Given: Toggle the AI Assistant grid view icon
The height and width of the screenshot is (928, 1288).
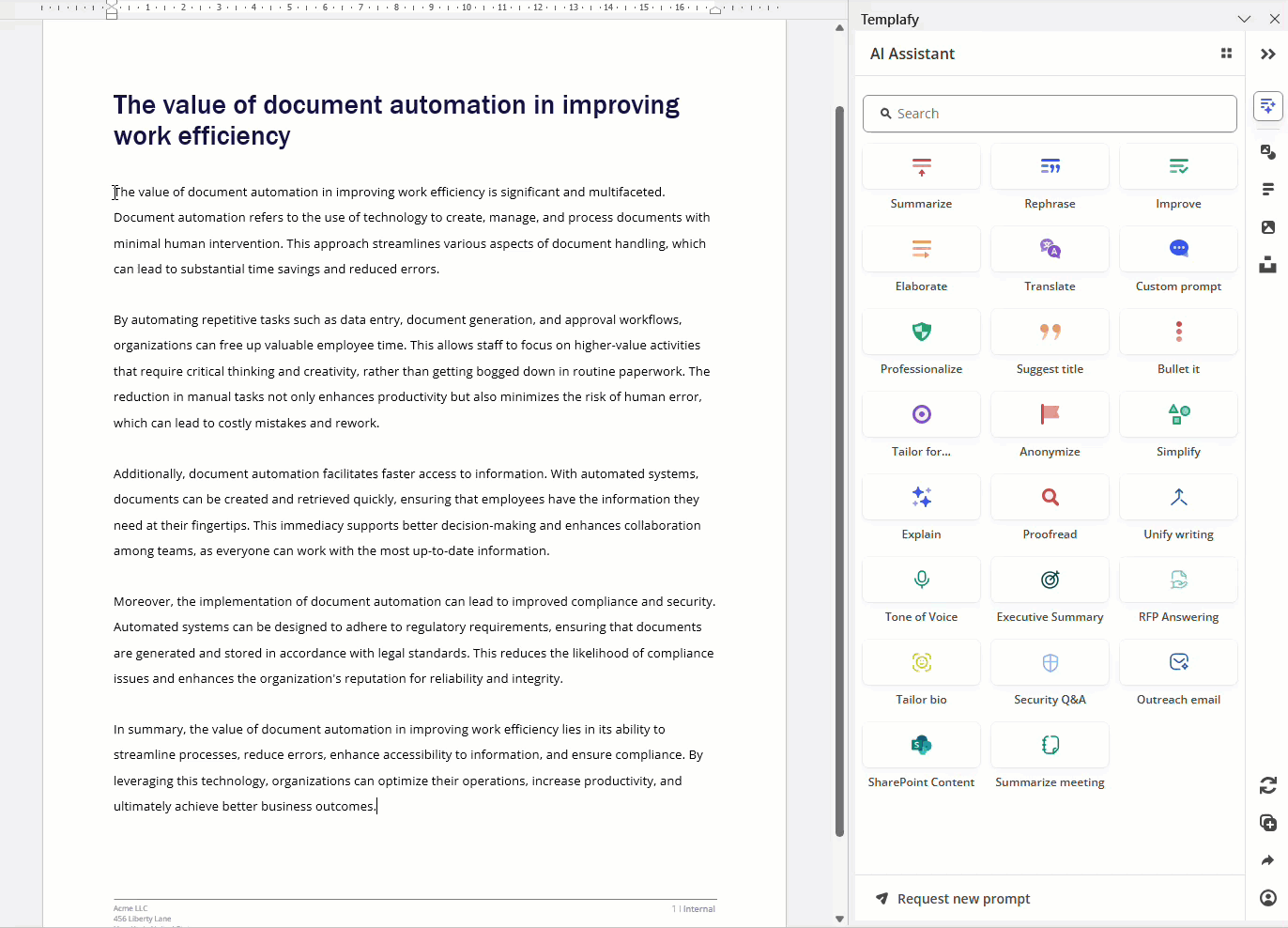Looking at the screenshot, I should pos(1226,54).
